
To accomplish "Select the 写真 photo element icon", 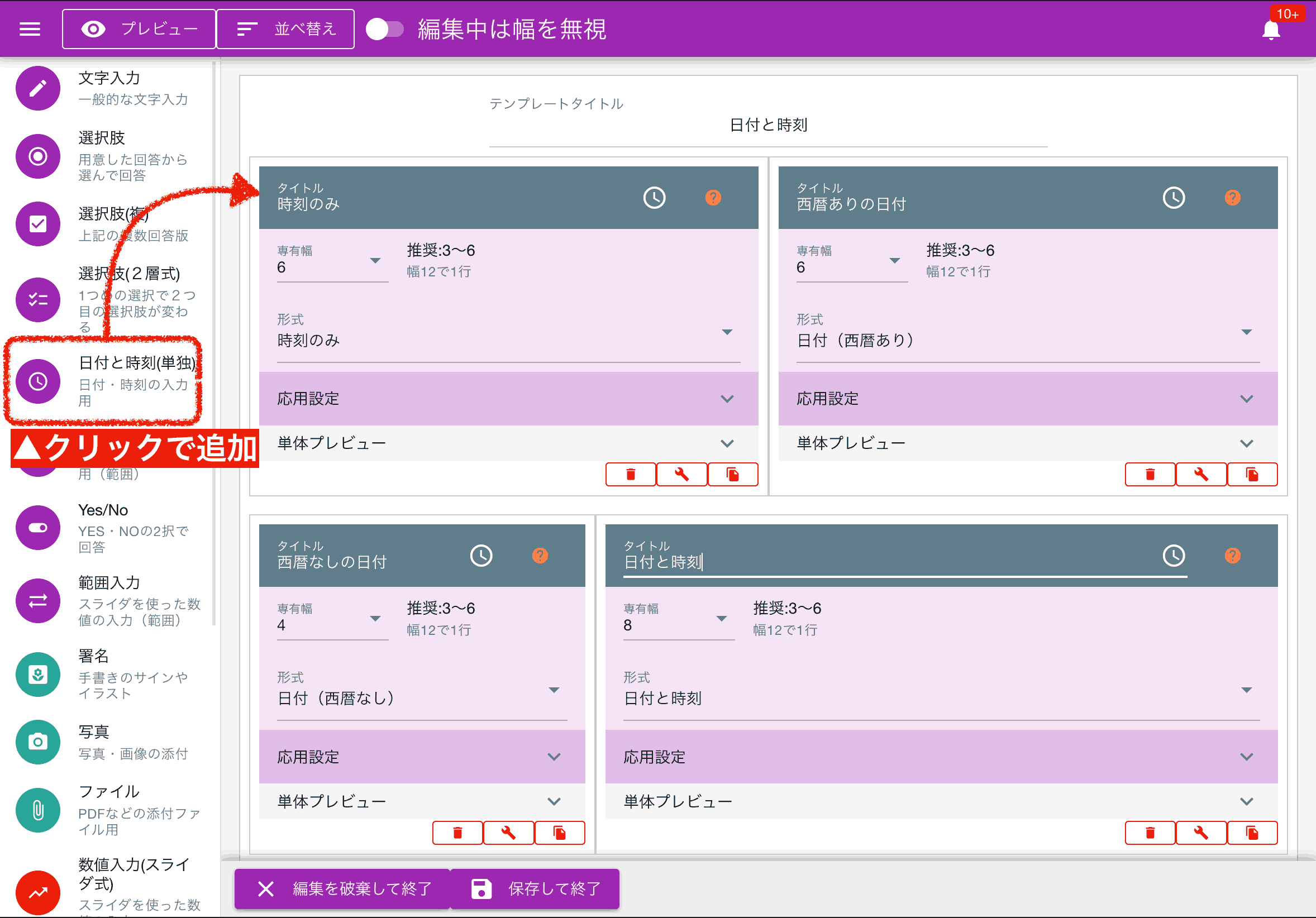I will pos(37,742).
